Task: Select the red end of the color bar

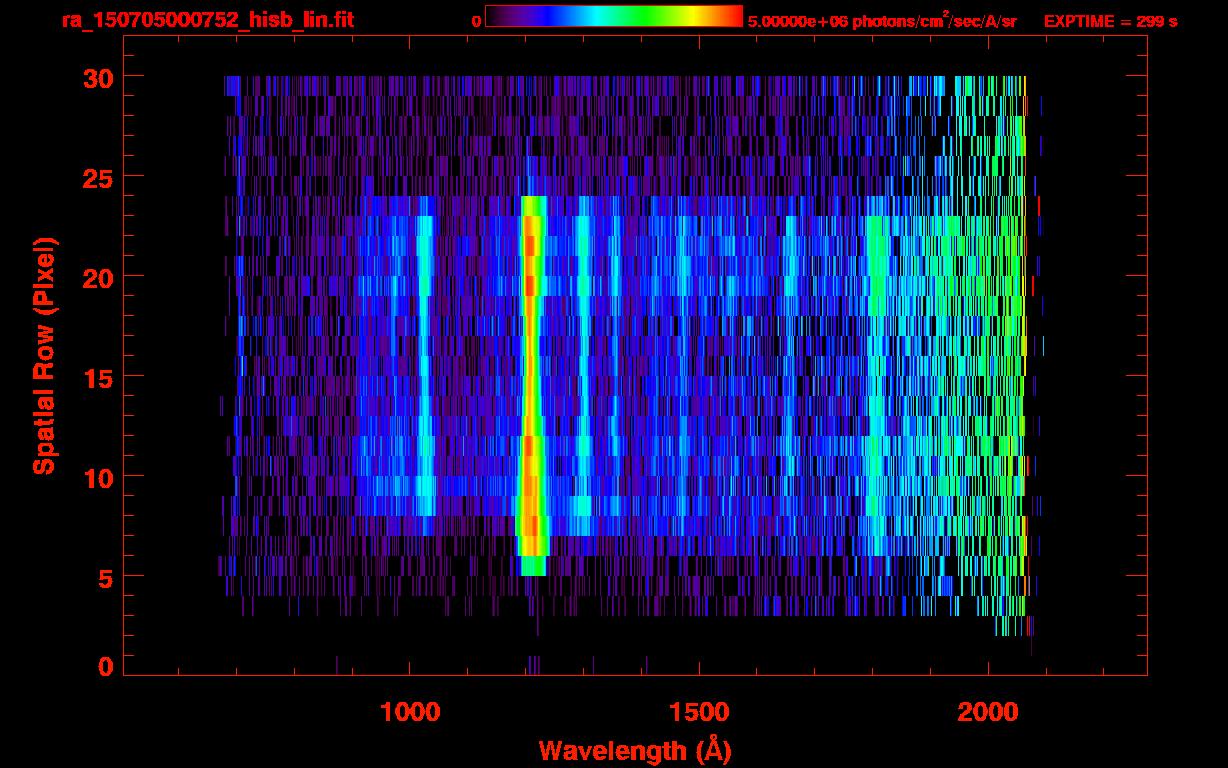Action: (x=732, y=16)
